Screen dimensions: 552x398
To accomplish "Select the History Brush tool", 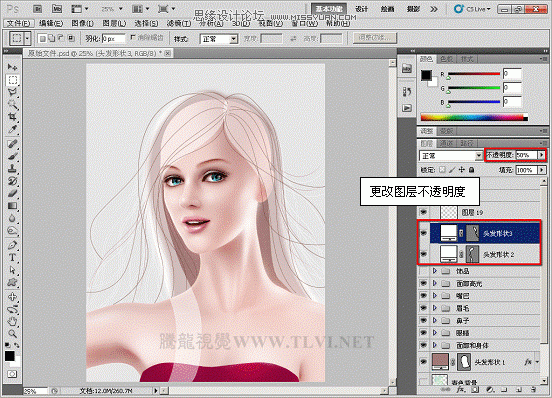I will (x=12, y=181).
